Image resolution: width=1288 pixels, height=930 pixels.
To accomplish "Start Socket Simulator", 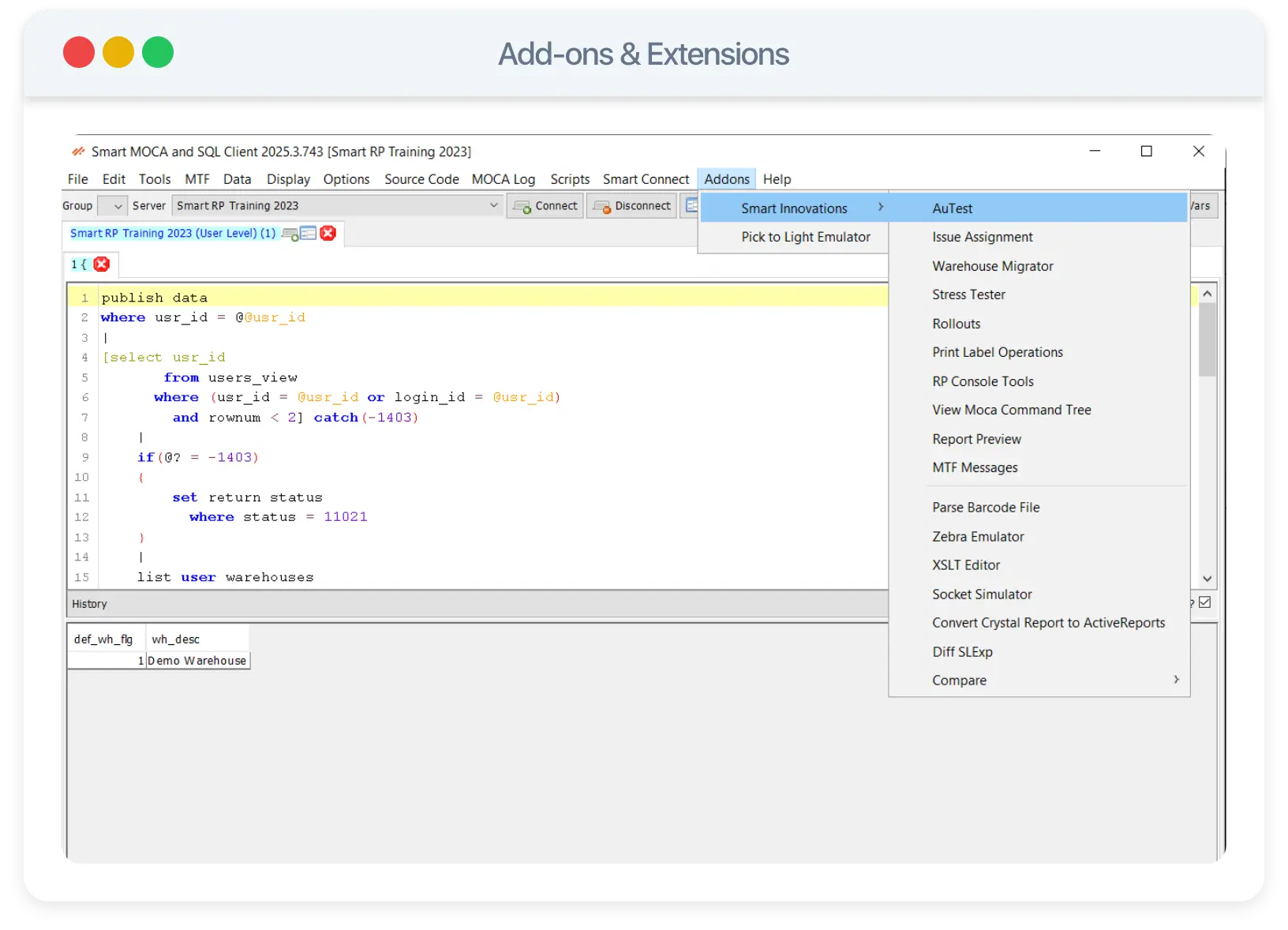I will (1039, 594).
